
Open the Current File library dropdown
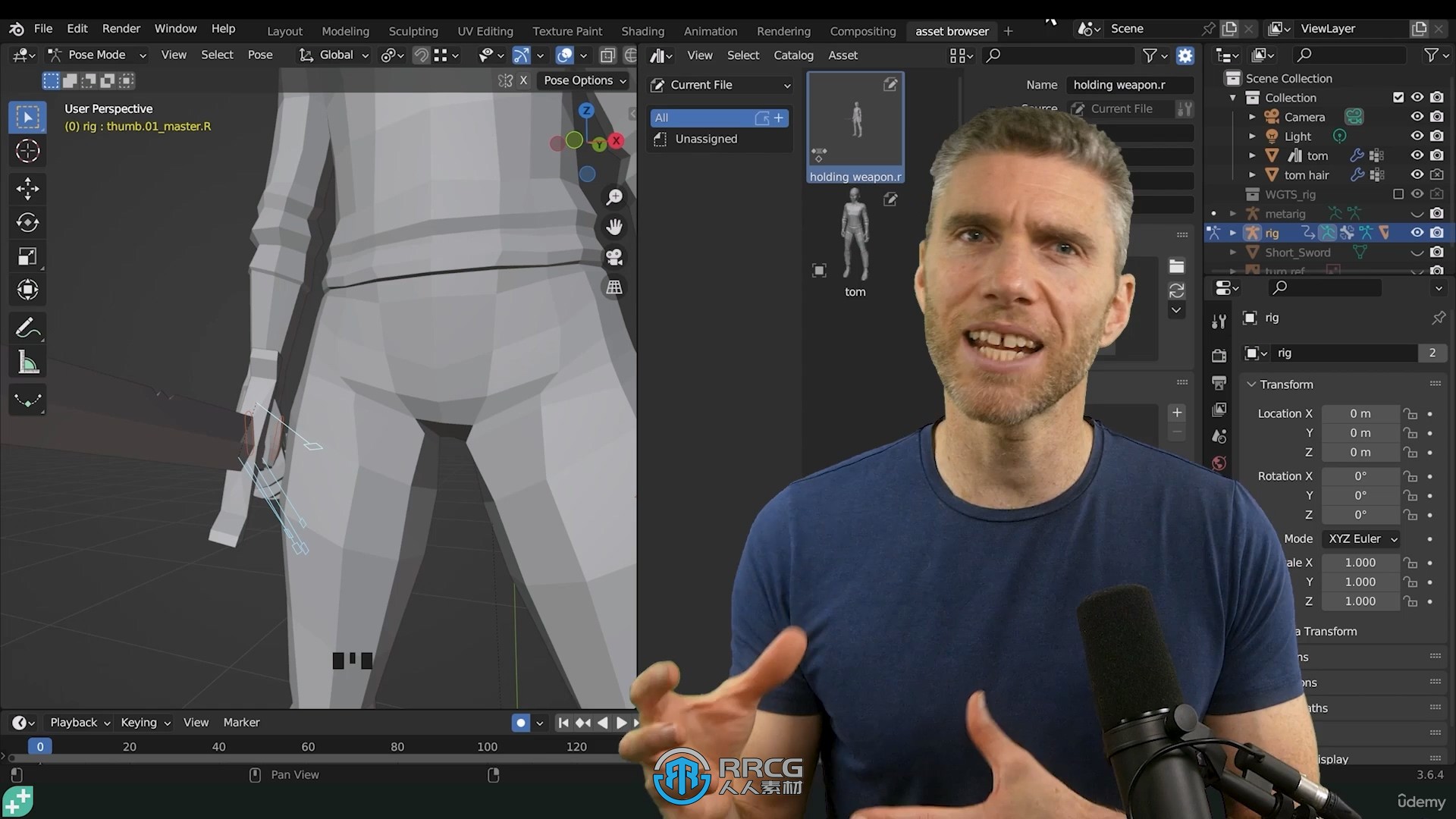point(720,85)
